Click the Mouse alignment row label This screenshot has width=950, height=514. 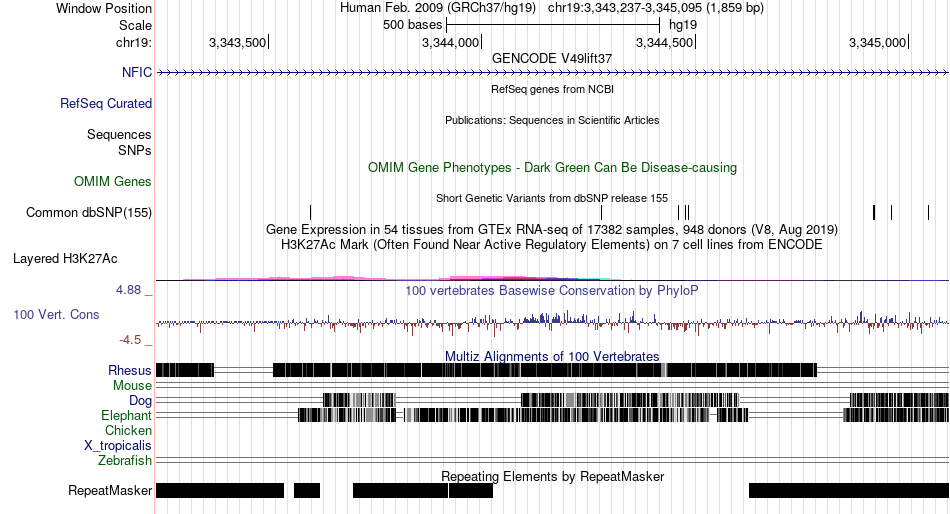(x=132, y=386)
